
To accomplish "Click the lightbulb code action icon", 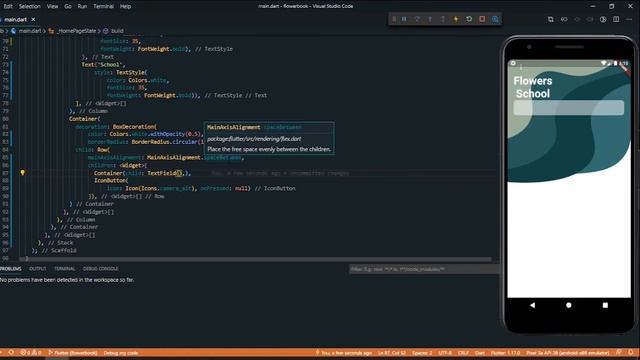I will pos(22,173).
